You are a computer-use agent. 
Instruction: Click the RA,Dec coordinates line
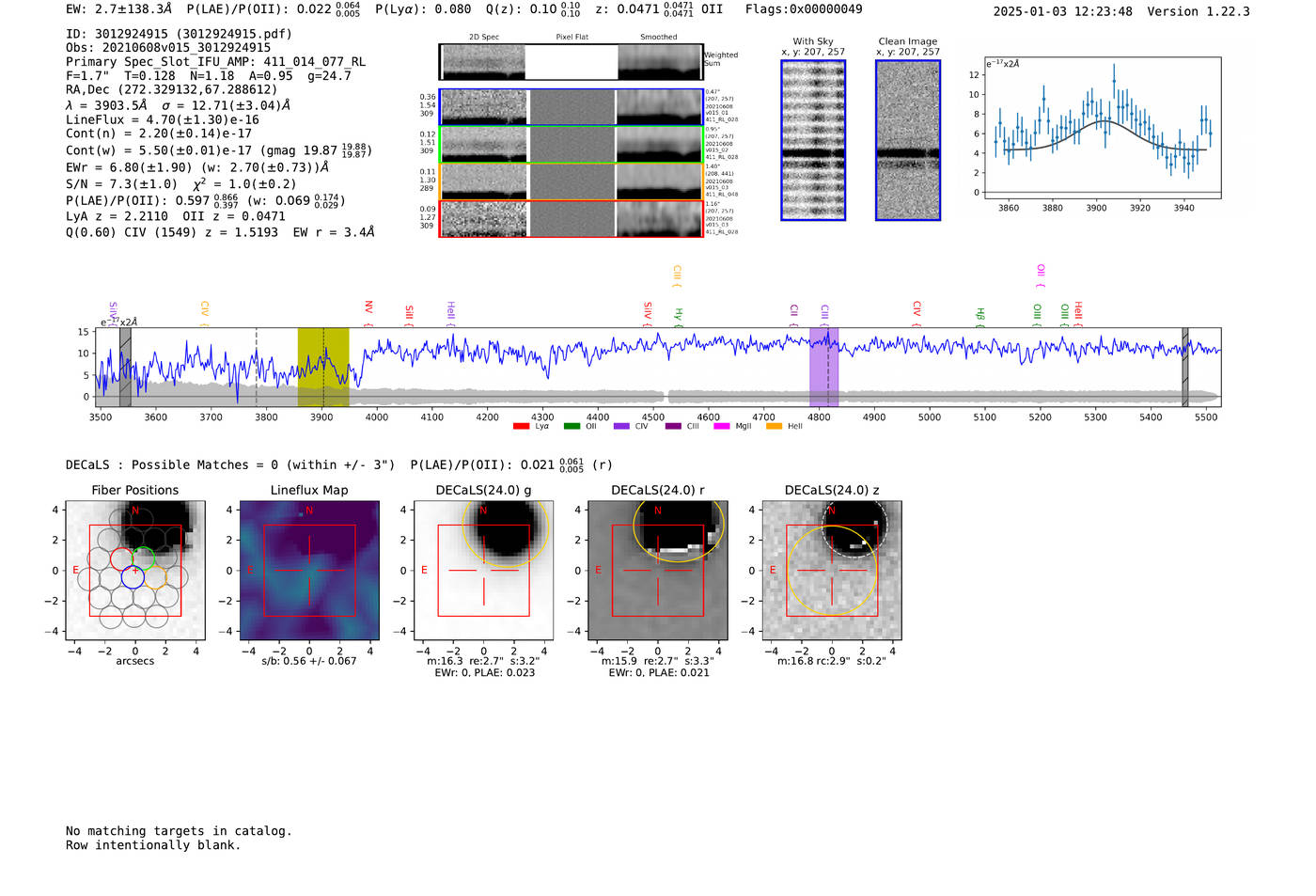pos(172,90)
